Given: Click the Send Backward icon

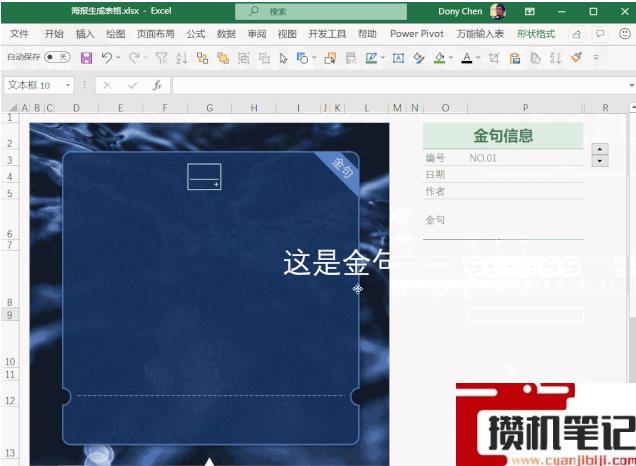Looking at the screenshot, I should click(223, 58).
